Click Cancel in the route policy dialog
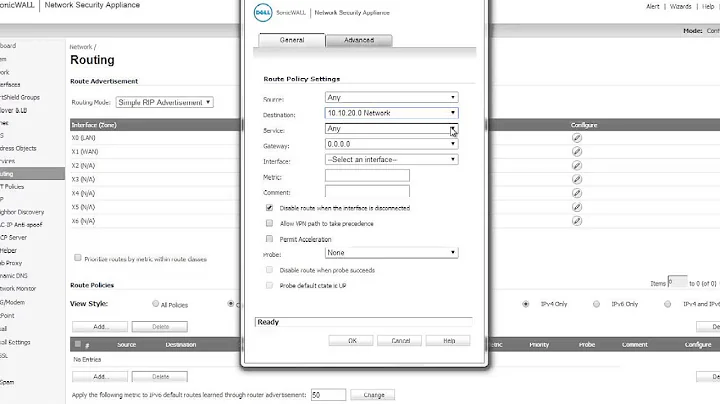Viewport: 720px width, 404px height. 400,341
